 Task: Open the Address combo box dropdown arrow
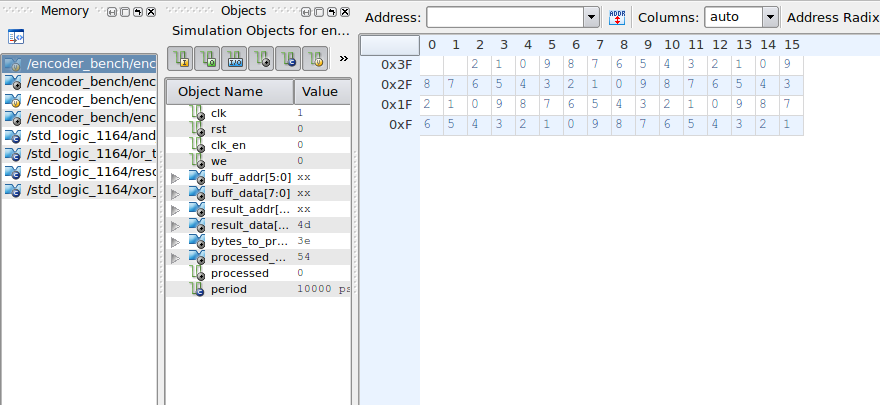click(x=592, y=17)
